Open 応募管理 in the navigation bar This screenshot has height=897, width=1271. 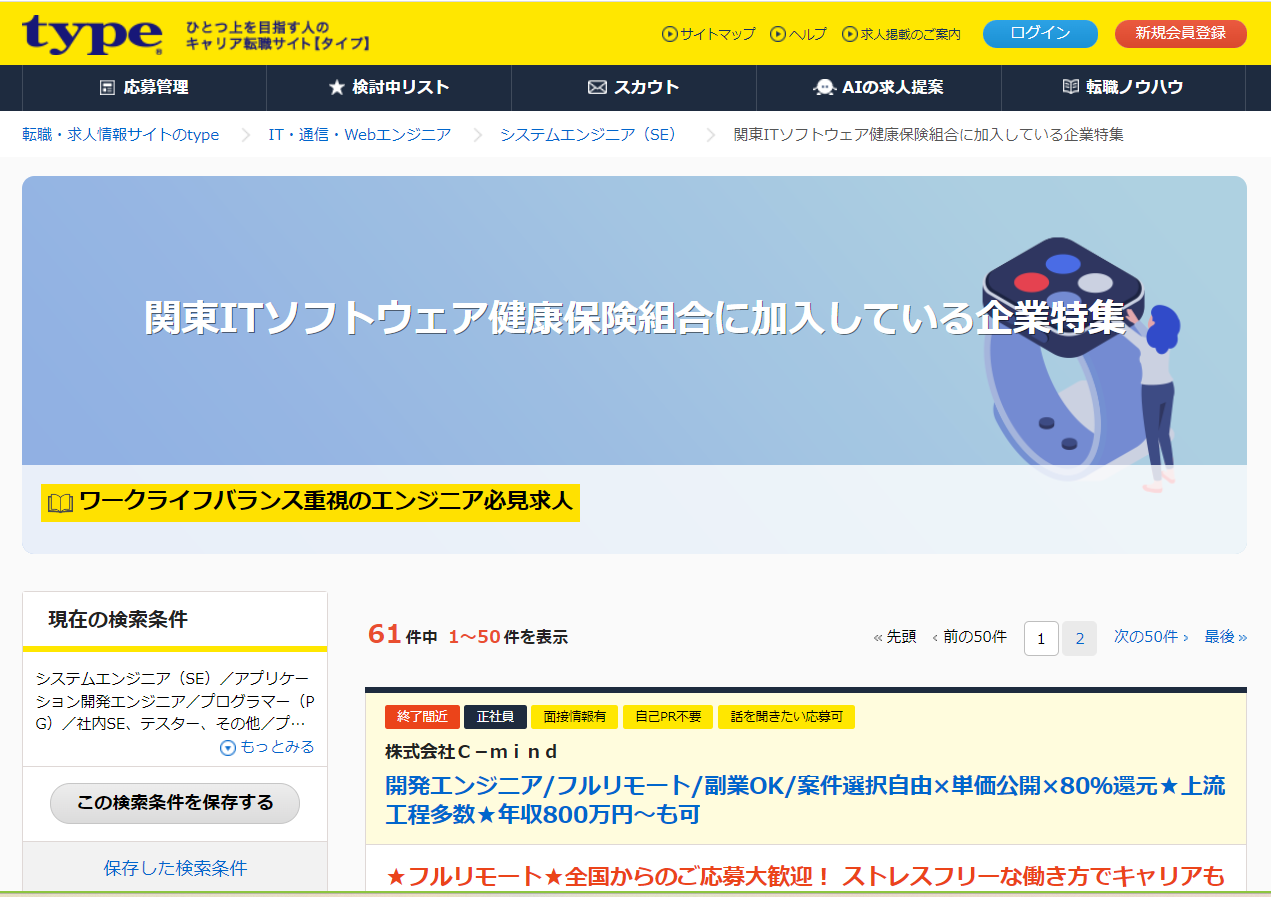[144, 88]
